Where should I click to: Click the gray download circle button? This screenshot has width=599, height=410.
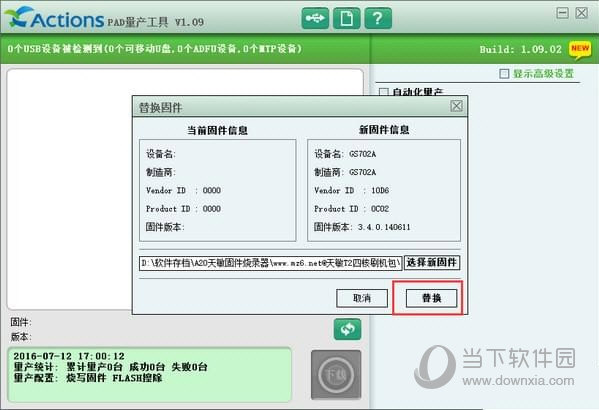[336, 375]
